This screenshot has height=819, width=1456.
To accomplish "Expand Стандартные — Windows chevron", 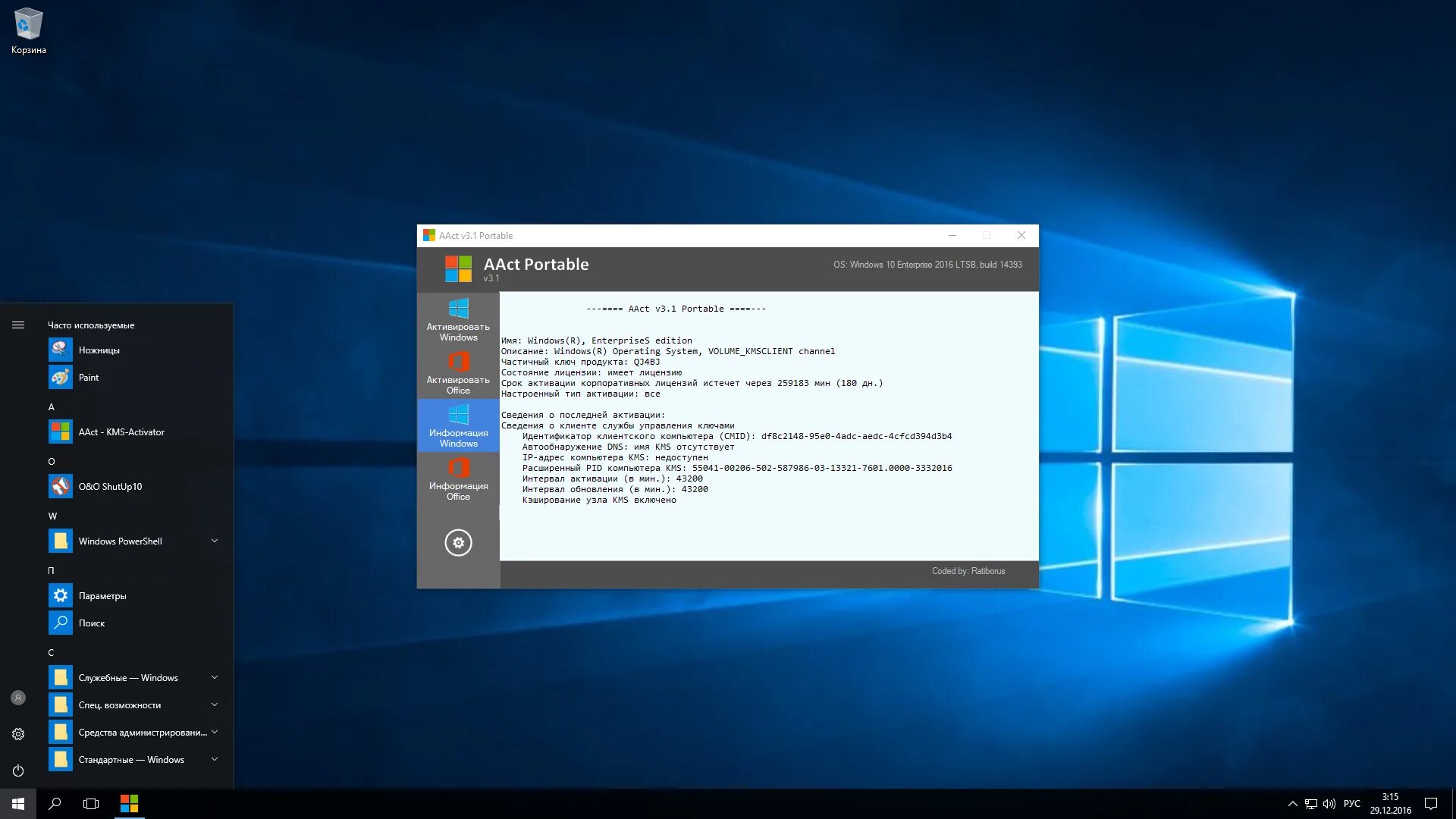I will pos(215,760).
